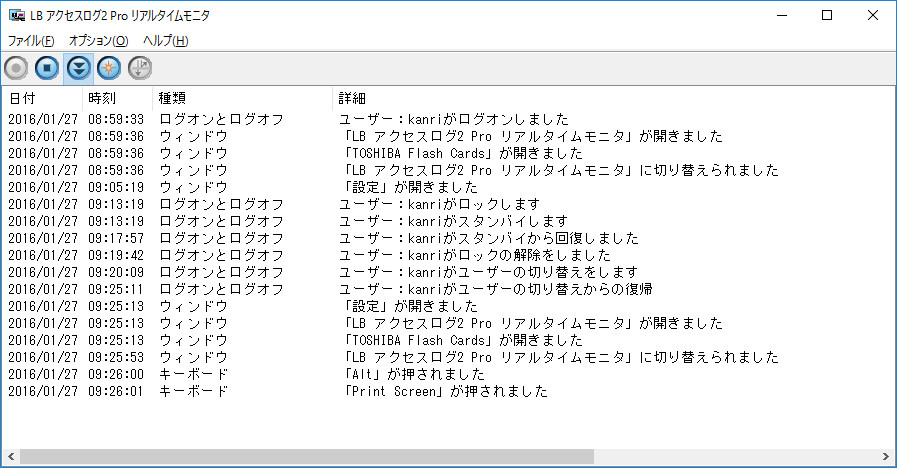Viewport: 897px width, 468px height.
Task: Open the ファイル(F) menu
Action: (31, 41)
